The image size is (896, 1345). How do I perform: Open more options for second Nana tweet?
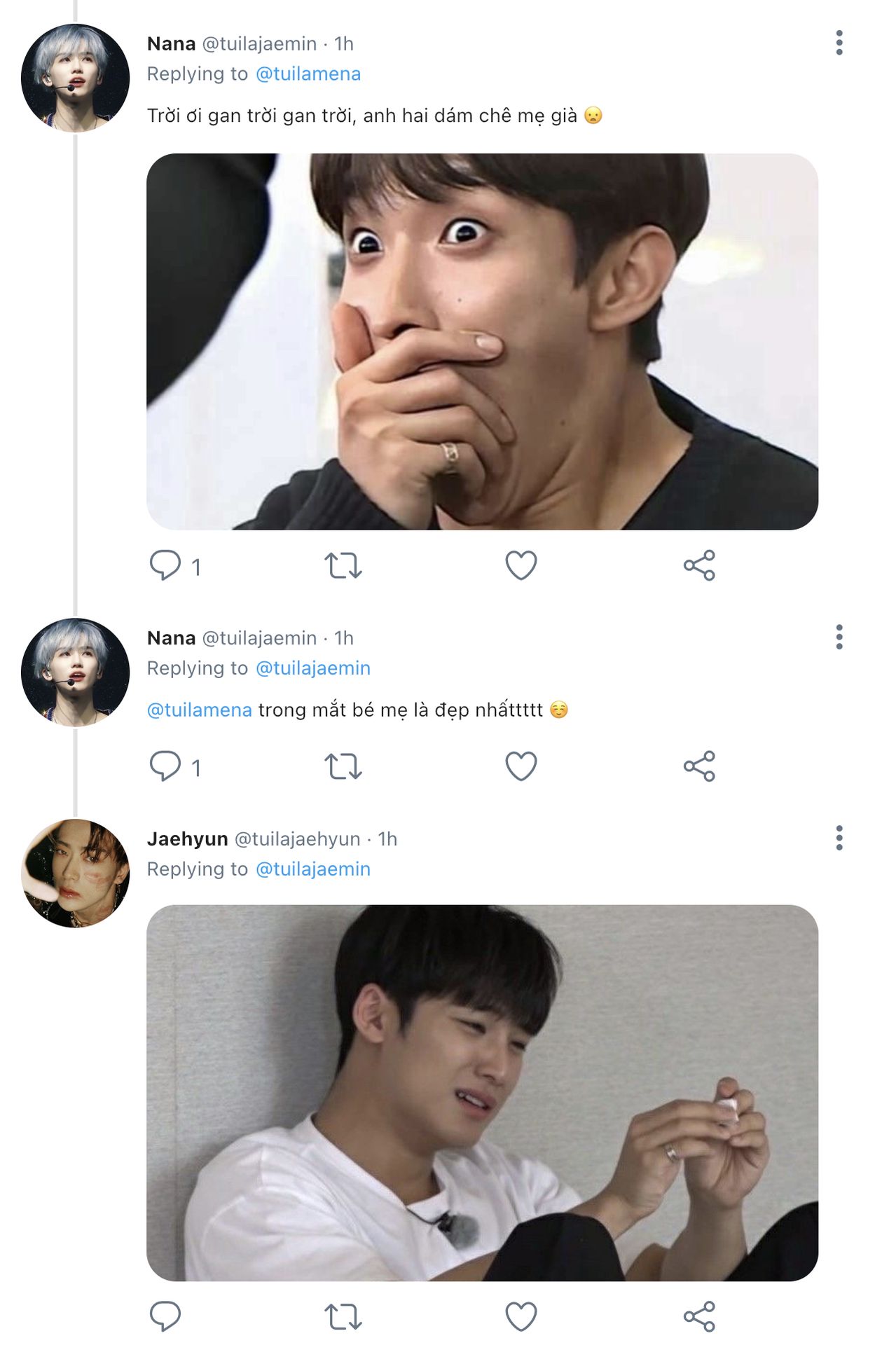click(839, 637)
